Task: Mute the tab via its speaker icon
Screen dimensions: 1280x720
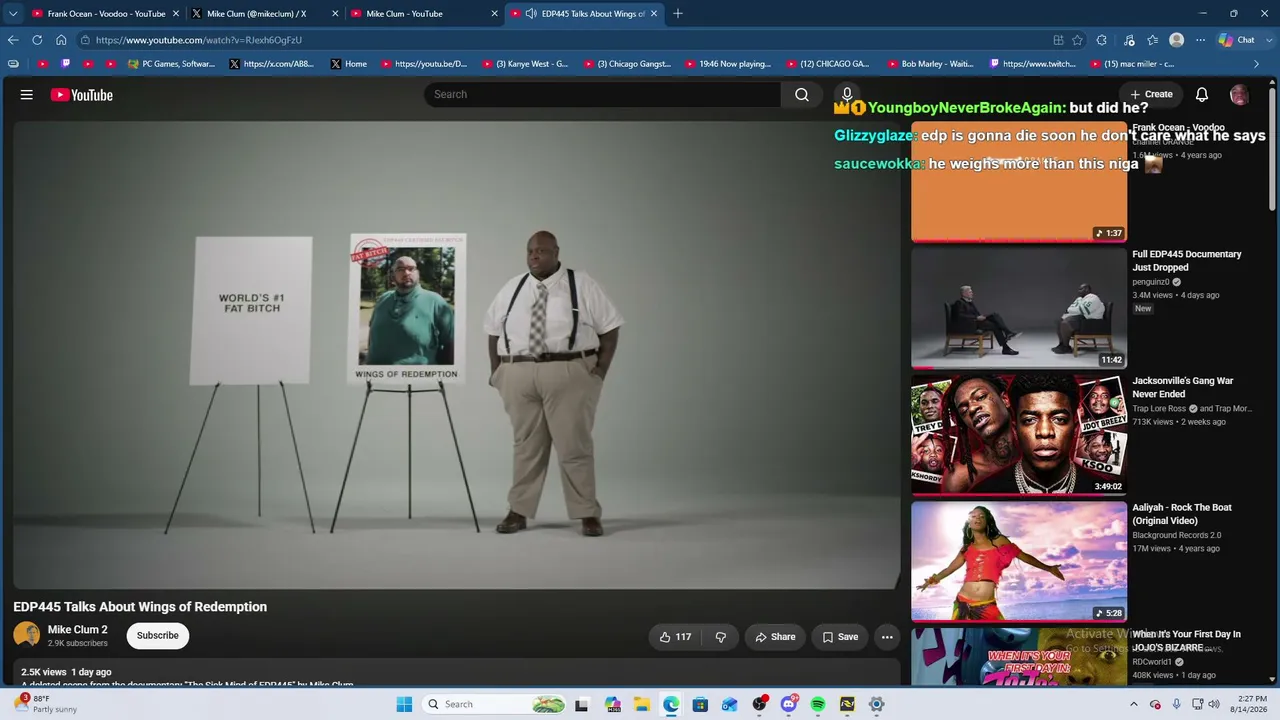Action: click(531, 14)
